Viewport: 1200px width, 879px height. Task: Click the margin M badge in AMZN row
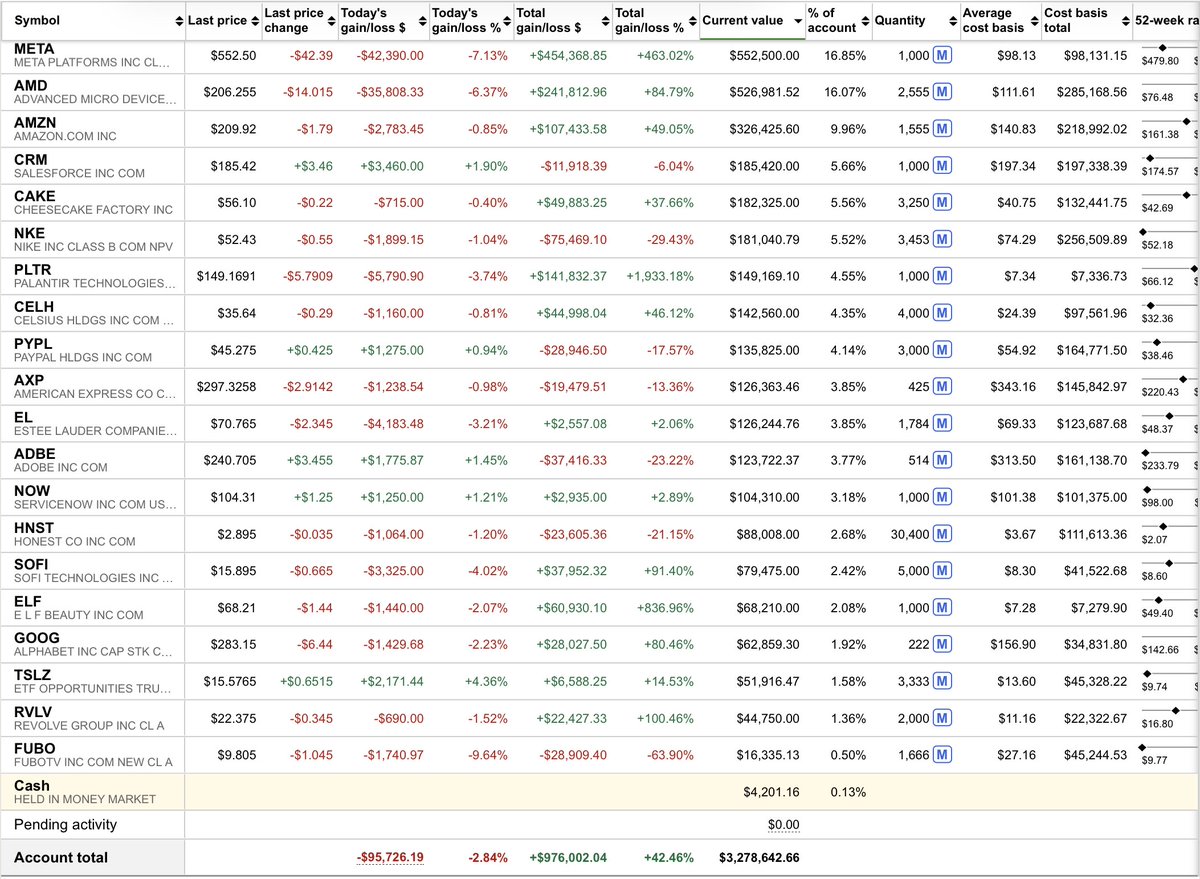(942, 129)
